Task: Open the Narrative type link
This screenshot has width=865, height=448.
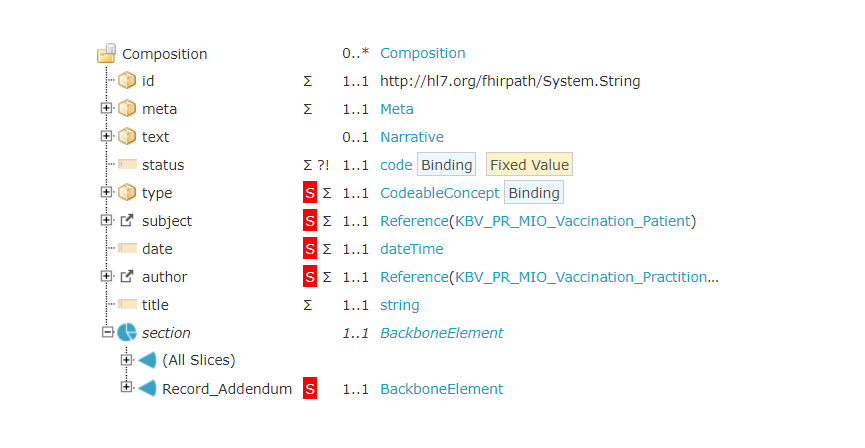Action: 412,137
